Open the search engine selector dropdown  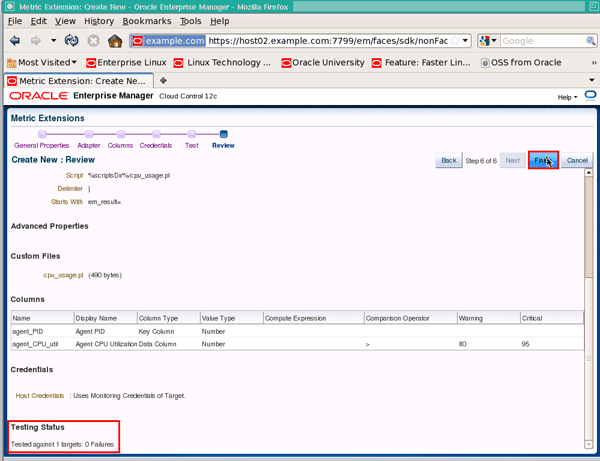point(488,41)
